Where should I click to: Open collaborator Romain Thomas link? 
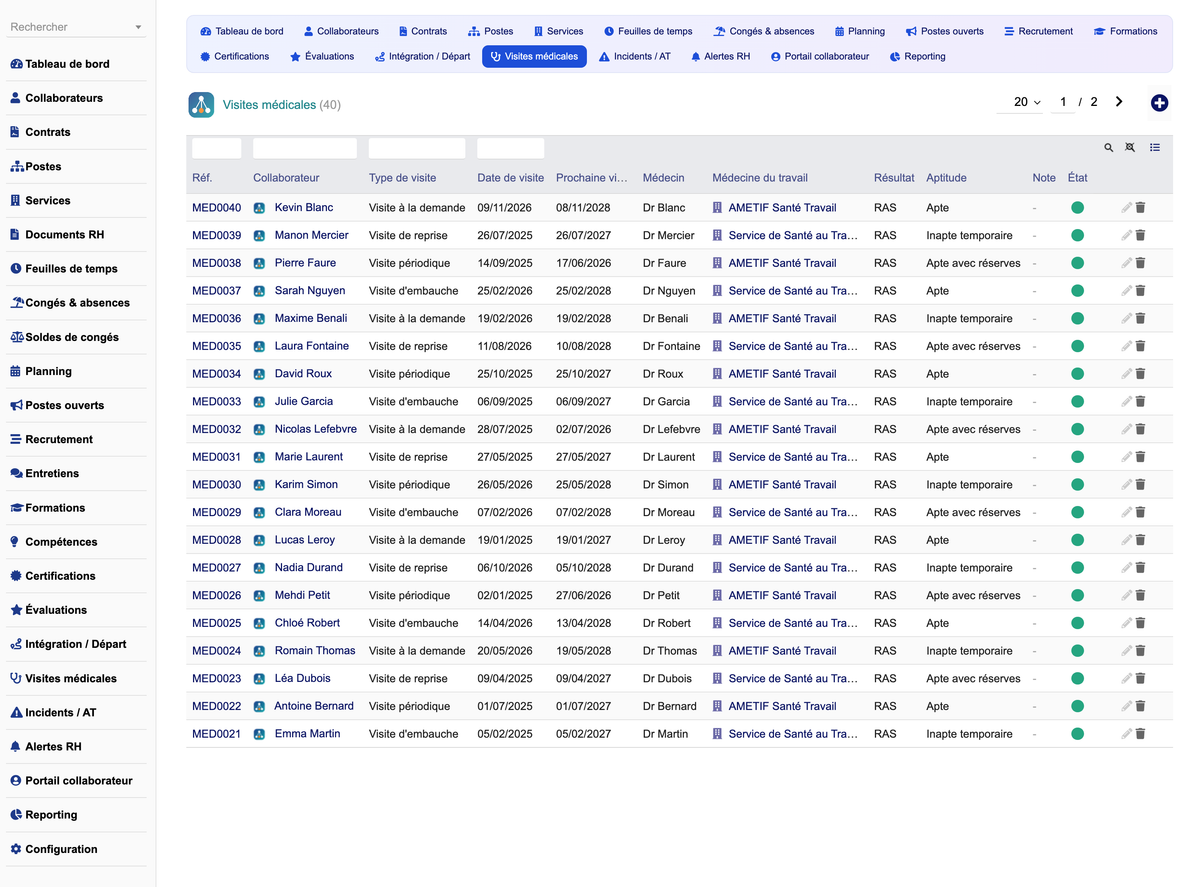pyautogui.click(x=315, y=651)
